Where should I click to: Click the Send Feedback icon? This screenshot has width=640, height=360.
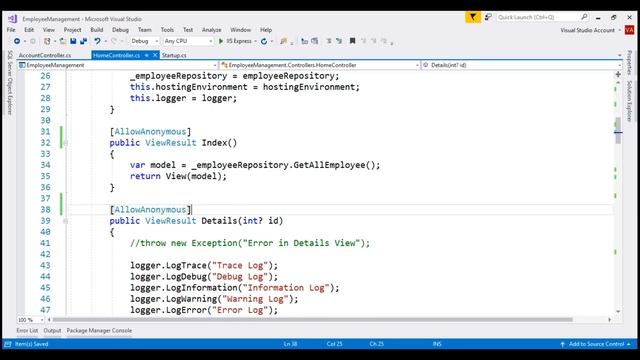point(488,17)
